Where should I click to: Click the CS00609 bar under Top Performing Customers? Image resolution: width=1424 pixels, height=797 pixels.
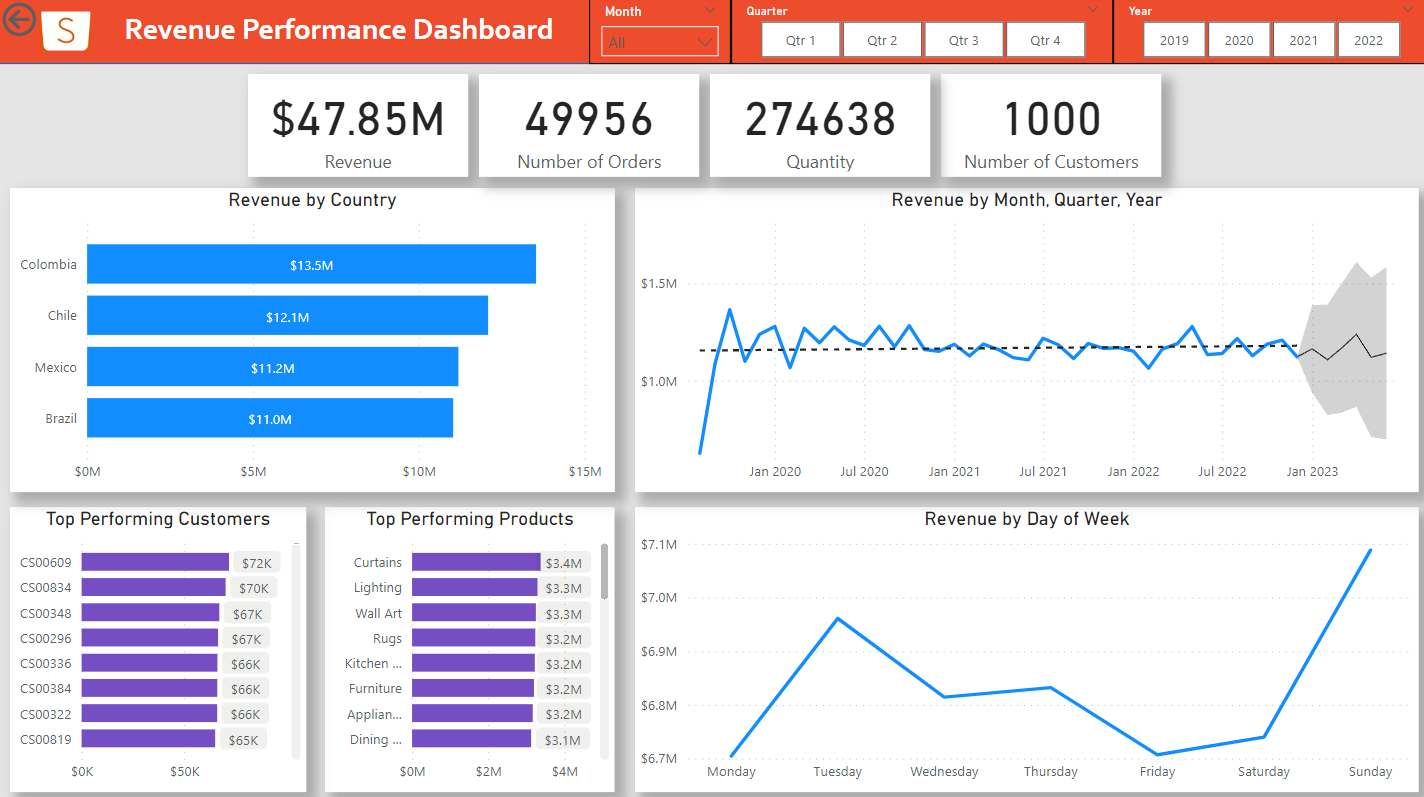(154, 562)
